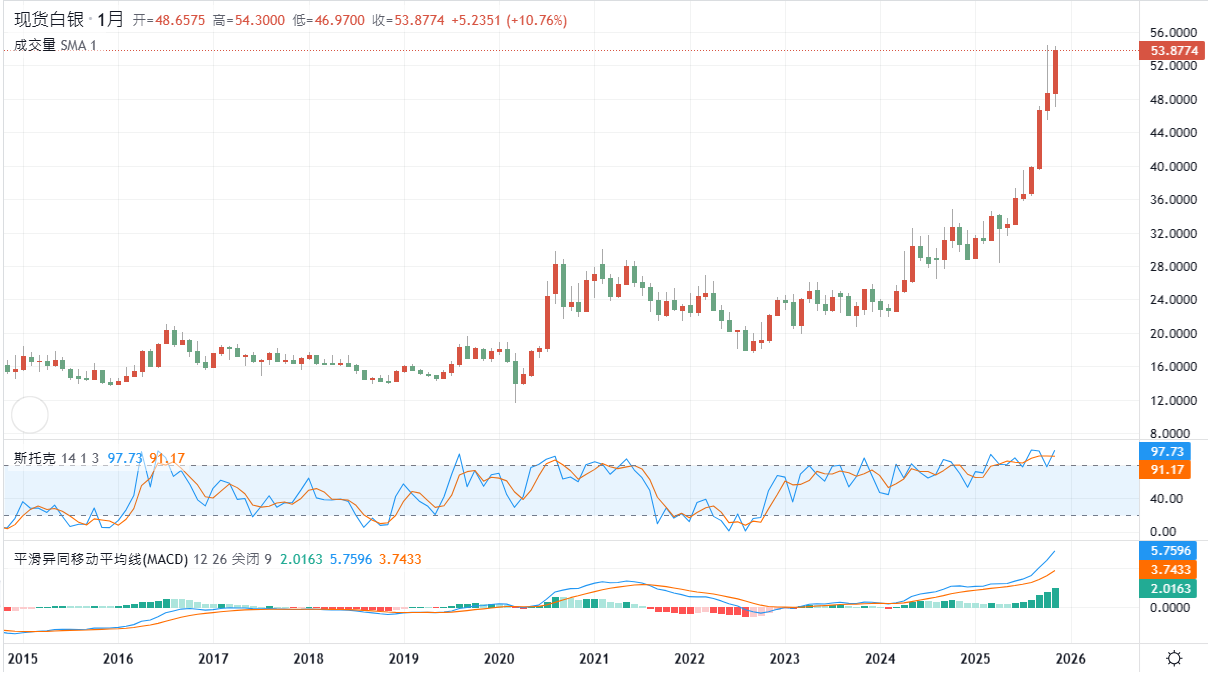Click the blue 97.73 axis value tag

click(1169, 452)
